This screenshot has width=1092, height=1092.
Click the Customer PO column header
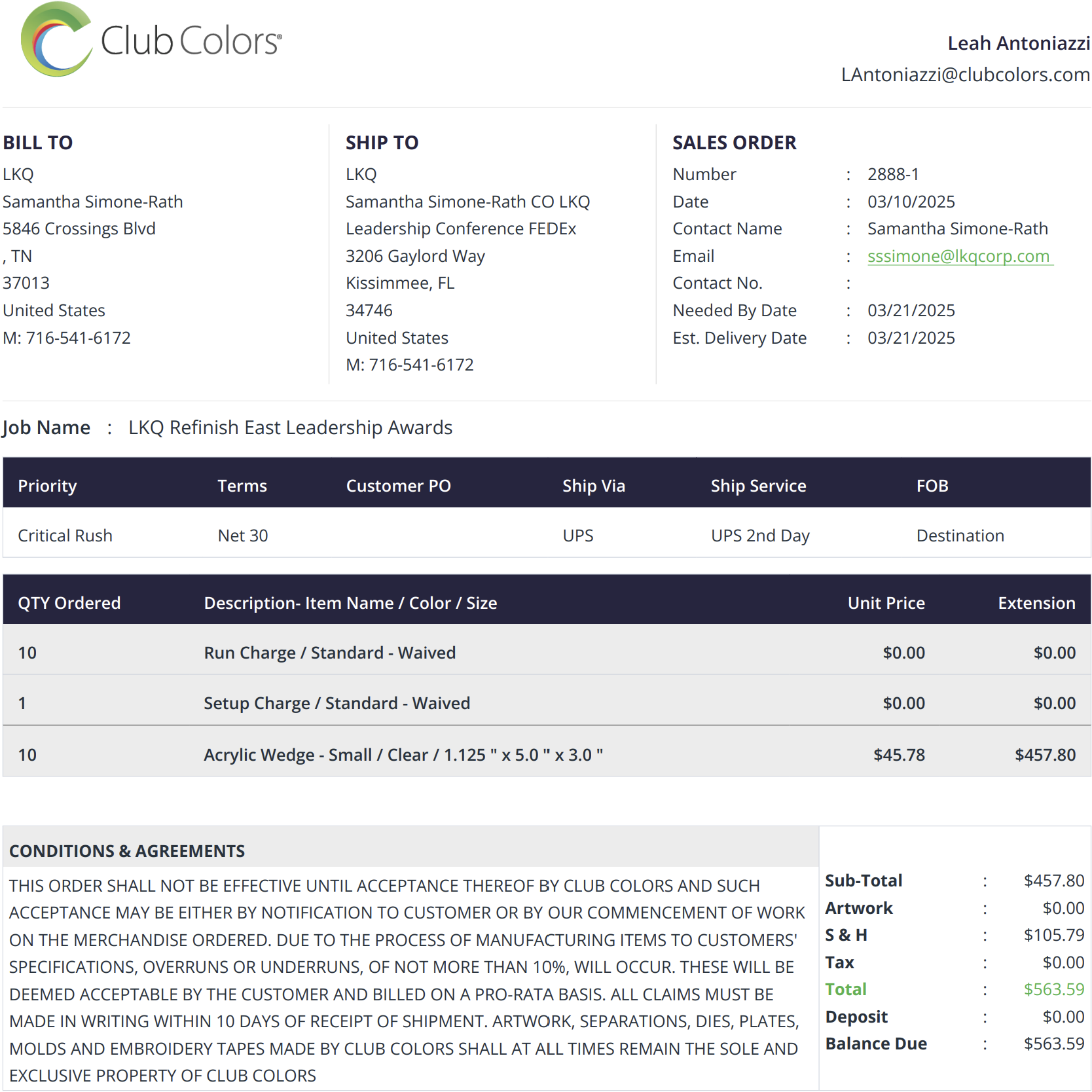[398, 486]
